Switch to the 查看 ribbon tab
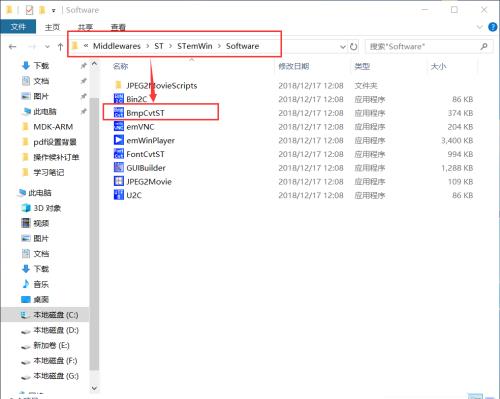 118,27
